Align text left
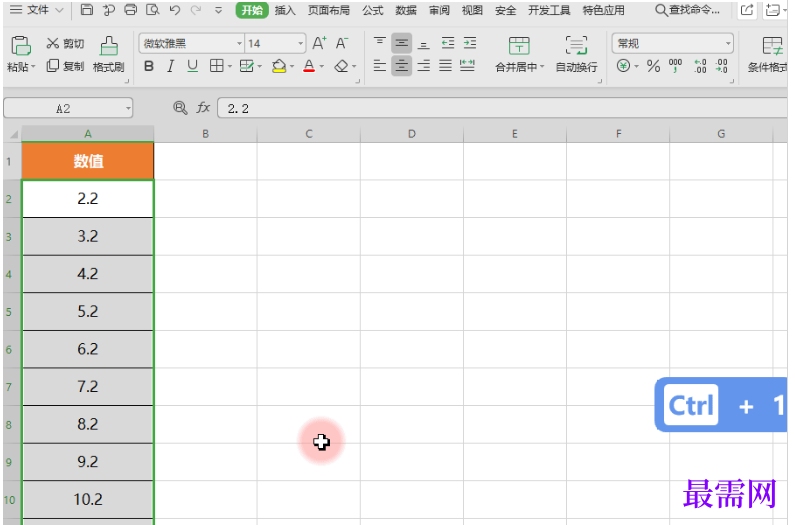The image size is (795, 525). pos(379,66)
